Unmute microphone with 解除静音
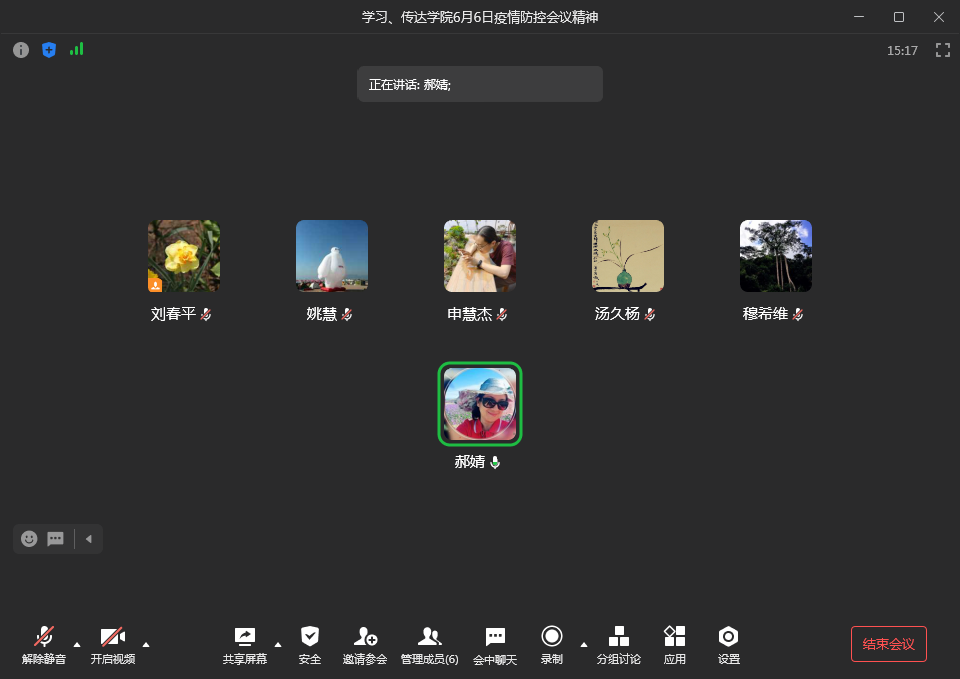This screenshot has height=679, width=960. coord(44,644)
